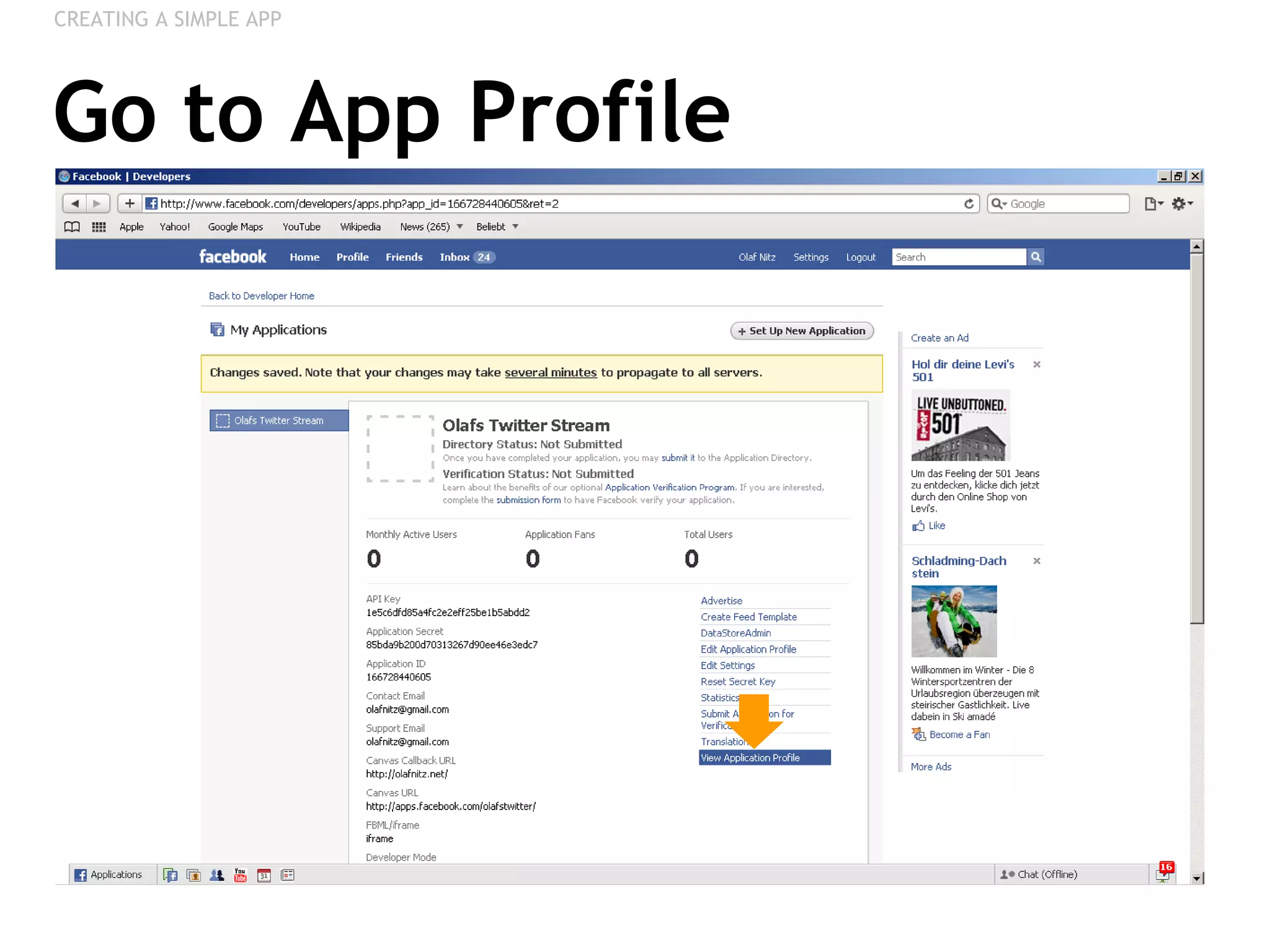Image resolution: width=1270 pixels, height=952 pixels.
Task: Open Home in Facebook navigation
Action: coord(304,257)
